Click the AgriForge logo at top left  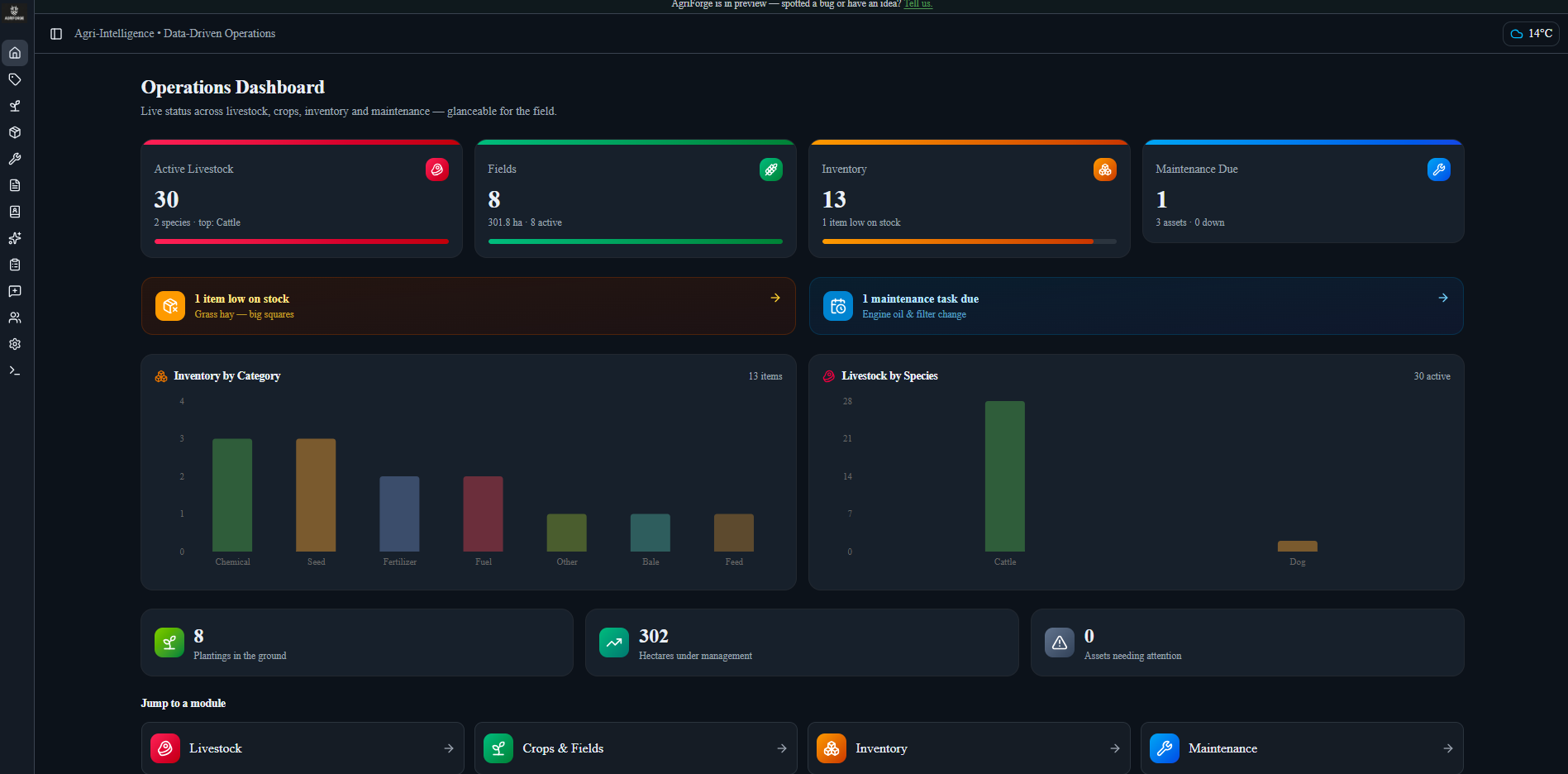coord(15,12)
